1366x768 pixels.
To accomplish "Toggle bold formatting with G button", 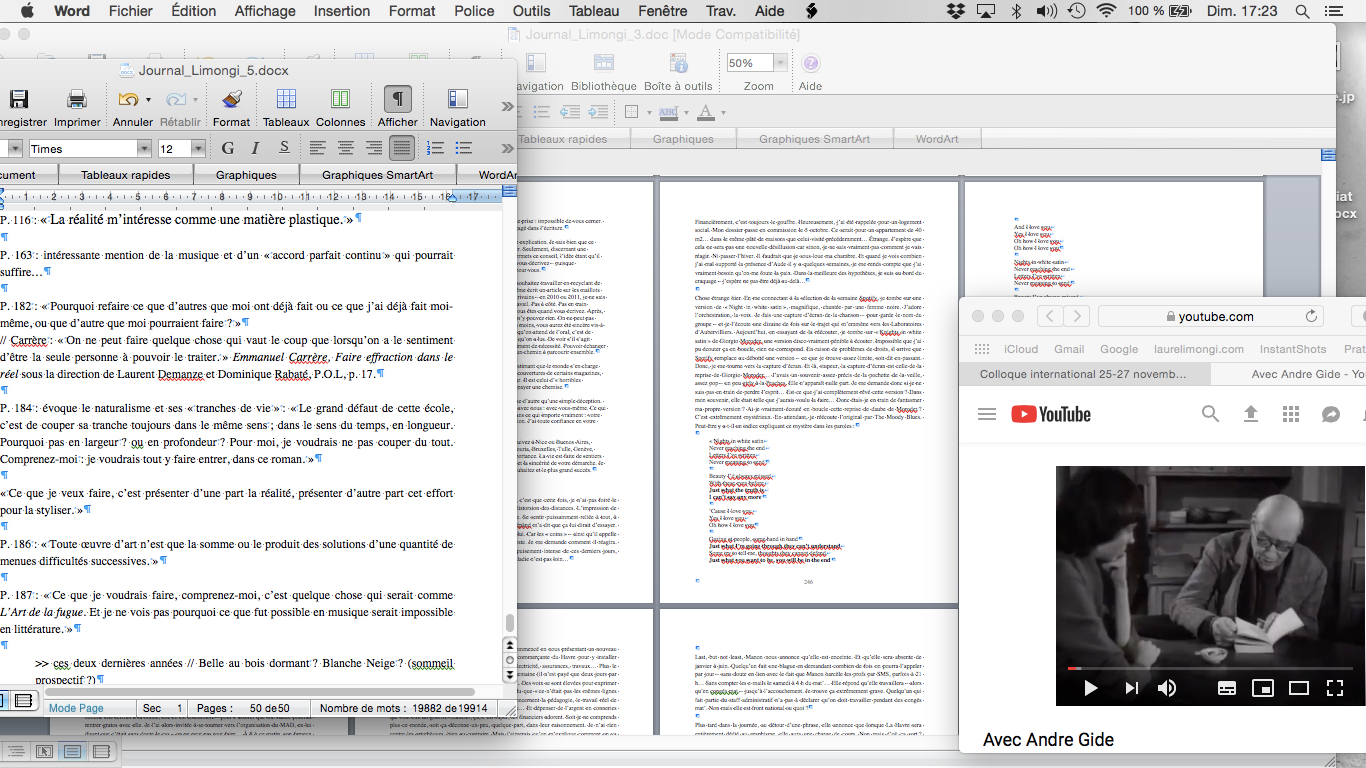I will [x=227, y=149].
